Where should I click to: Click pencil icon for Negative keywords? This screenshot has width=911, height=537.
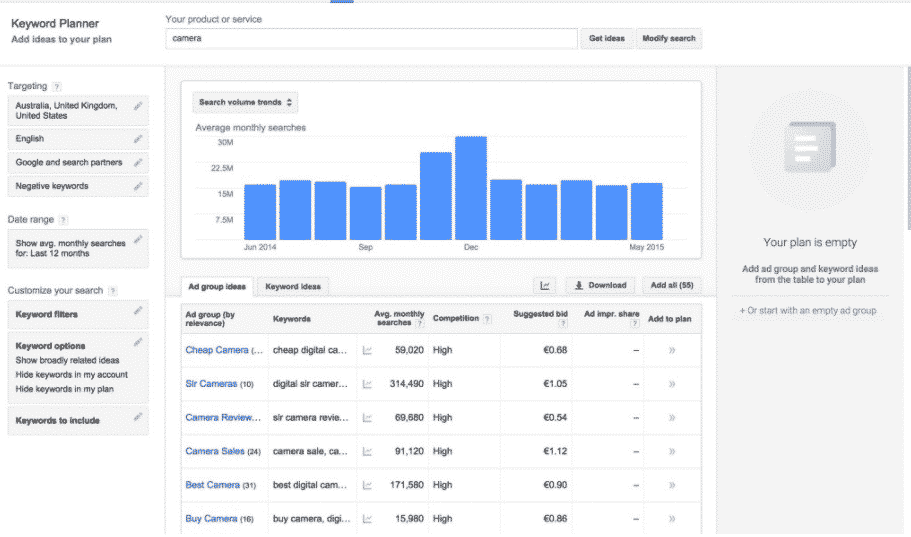tap(138, 186)
